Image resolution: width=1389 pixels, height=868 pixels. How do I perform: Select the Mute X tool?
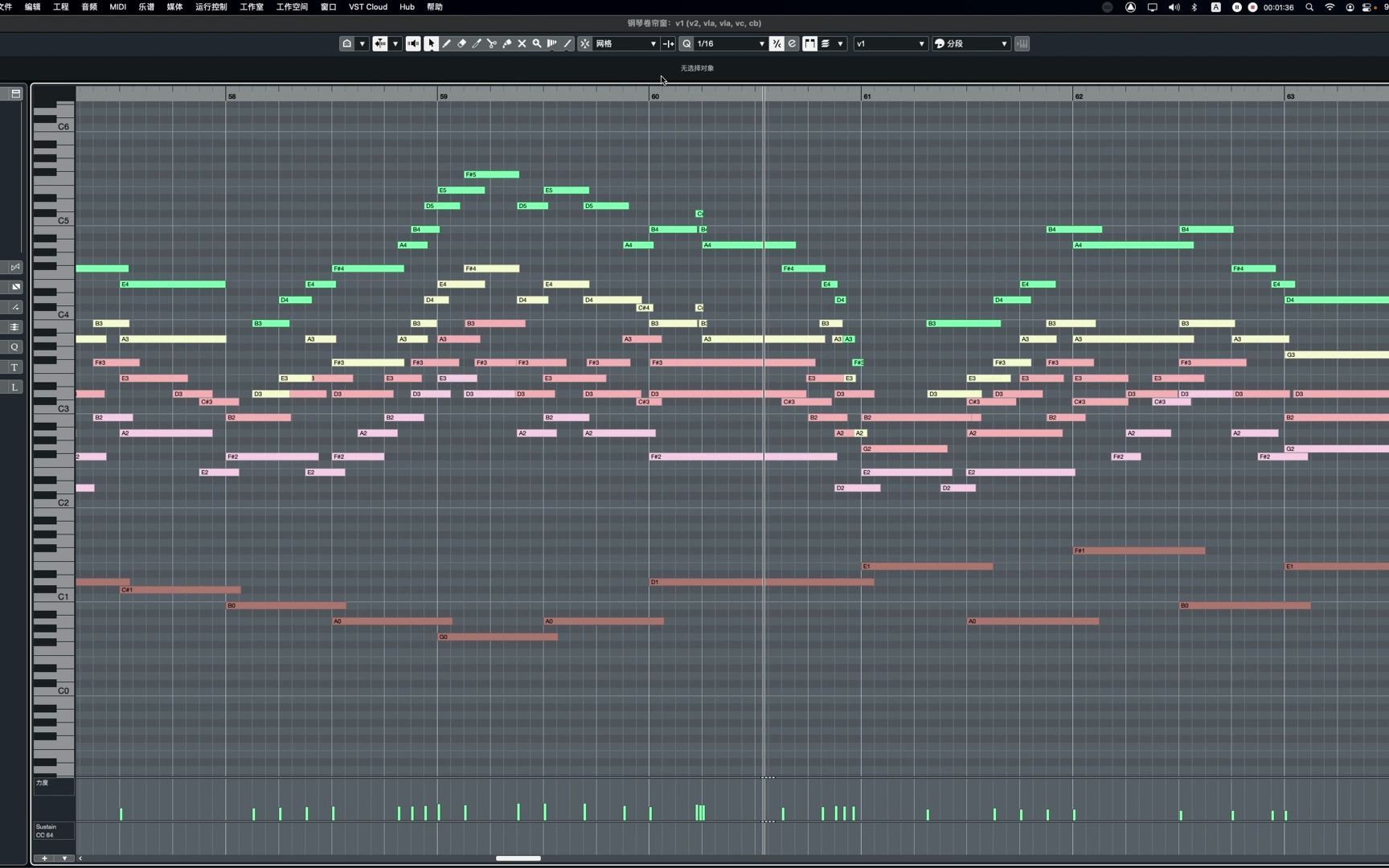[x=522, y=43]
